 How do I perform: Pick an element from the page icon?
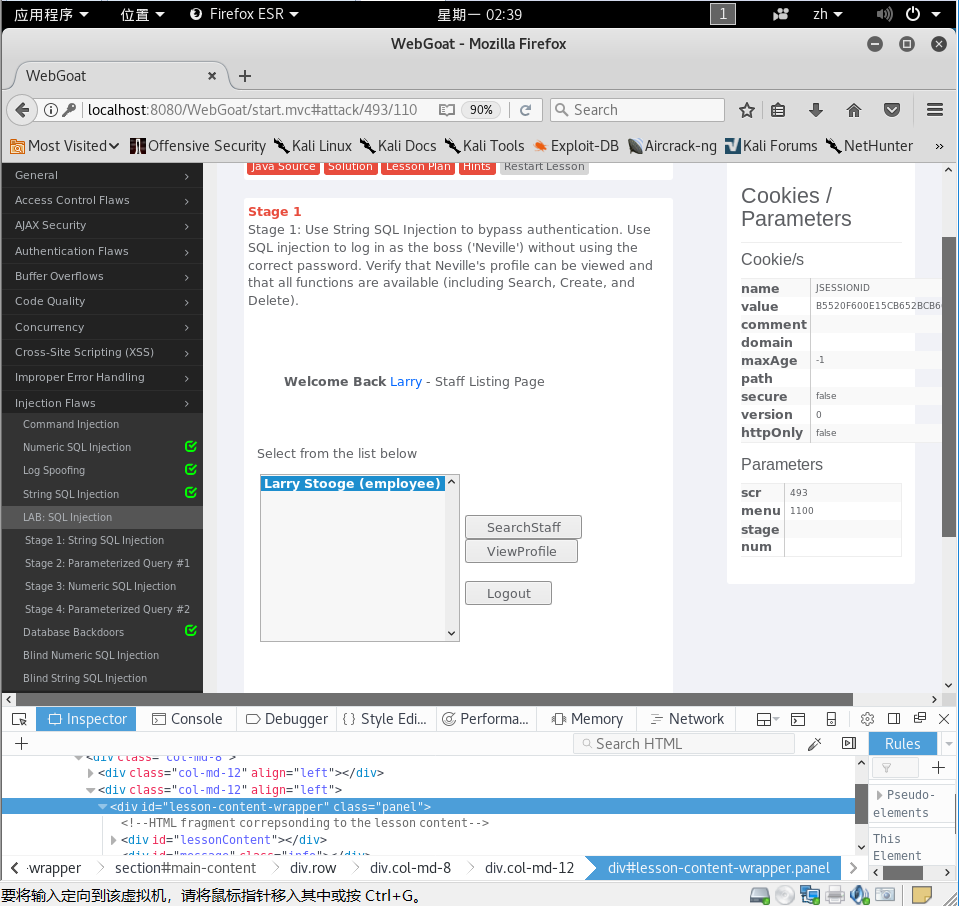[x=20, y=719]
